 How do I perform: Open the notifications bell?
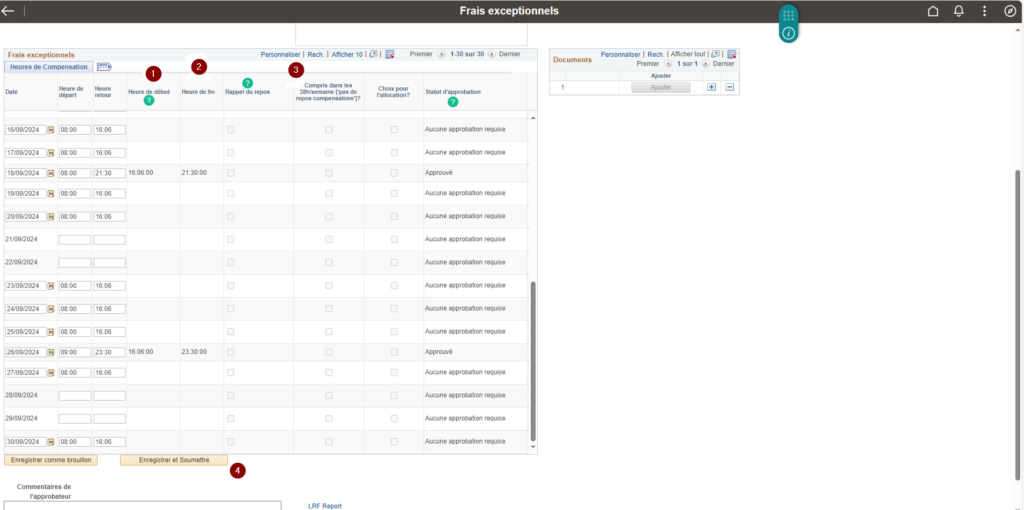(x=959, y=11)
